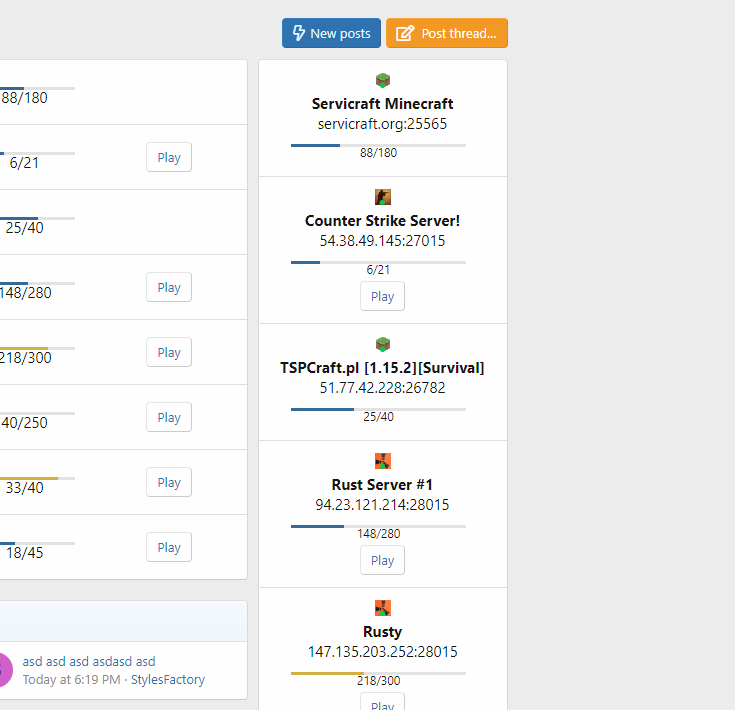Image resolution: width=735 pixels, height=710 pixels.
Task: Open the Servicraft Minecraft server title
Action: 382,104
